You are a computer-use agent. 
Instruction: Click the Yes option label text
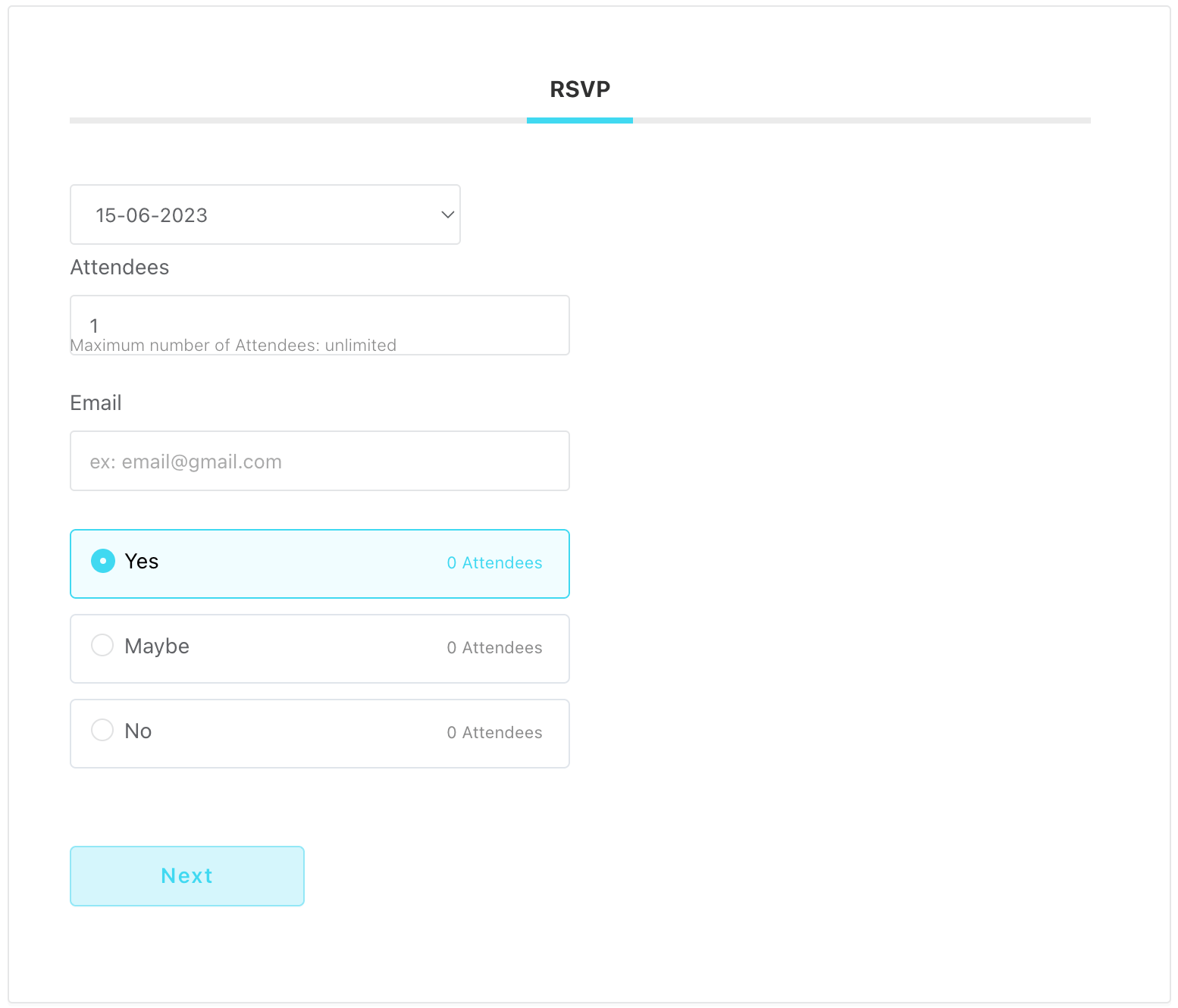[142, 562]
